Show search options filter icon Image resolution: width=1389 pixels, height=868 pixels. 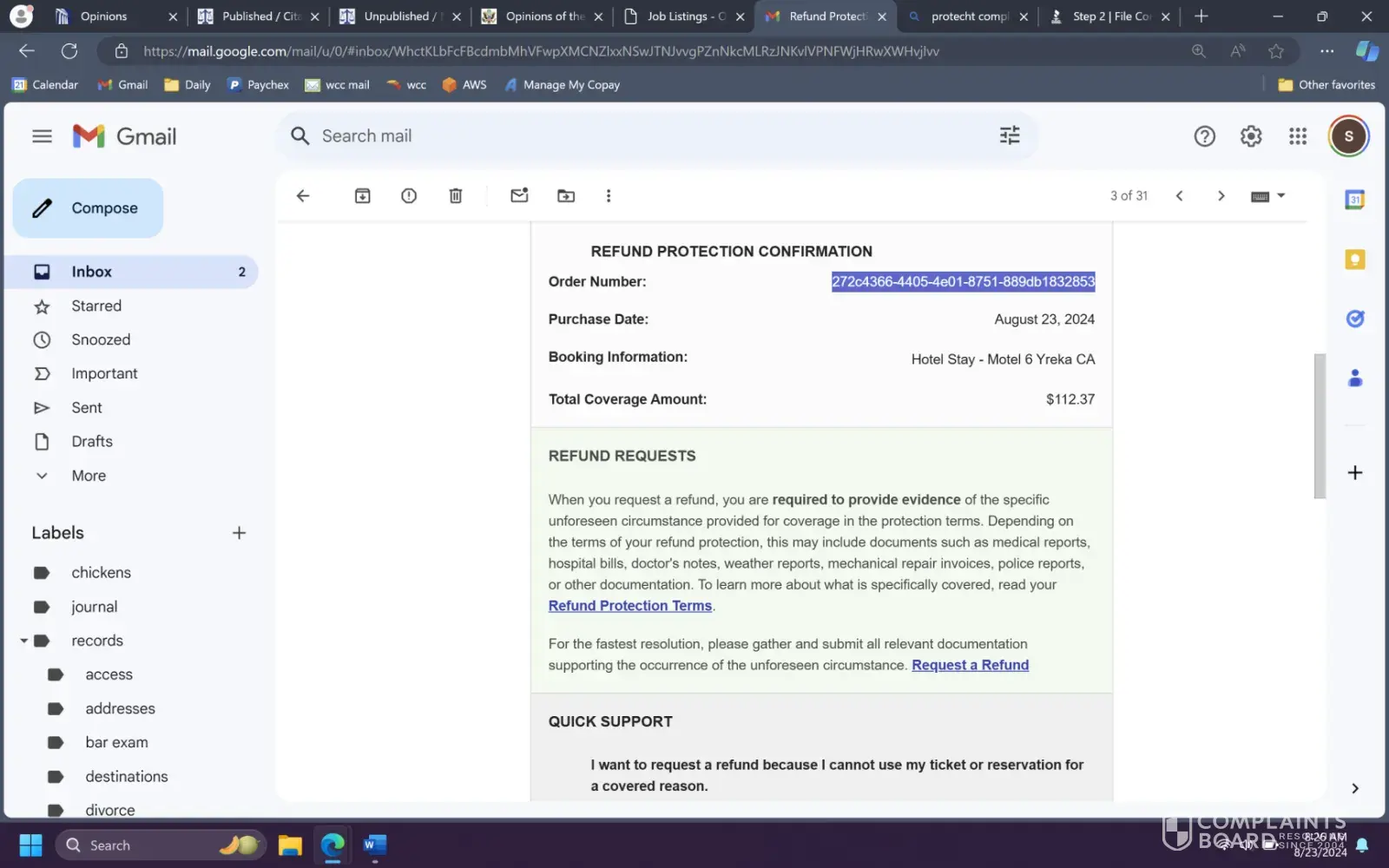tap(1010, 135)
